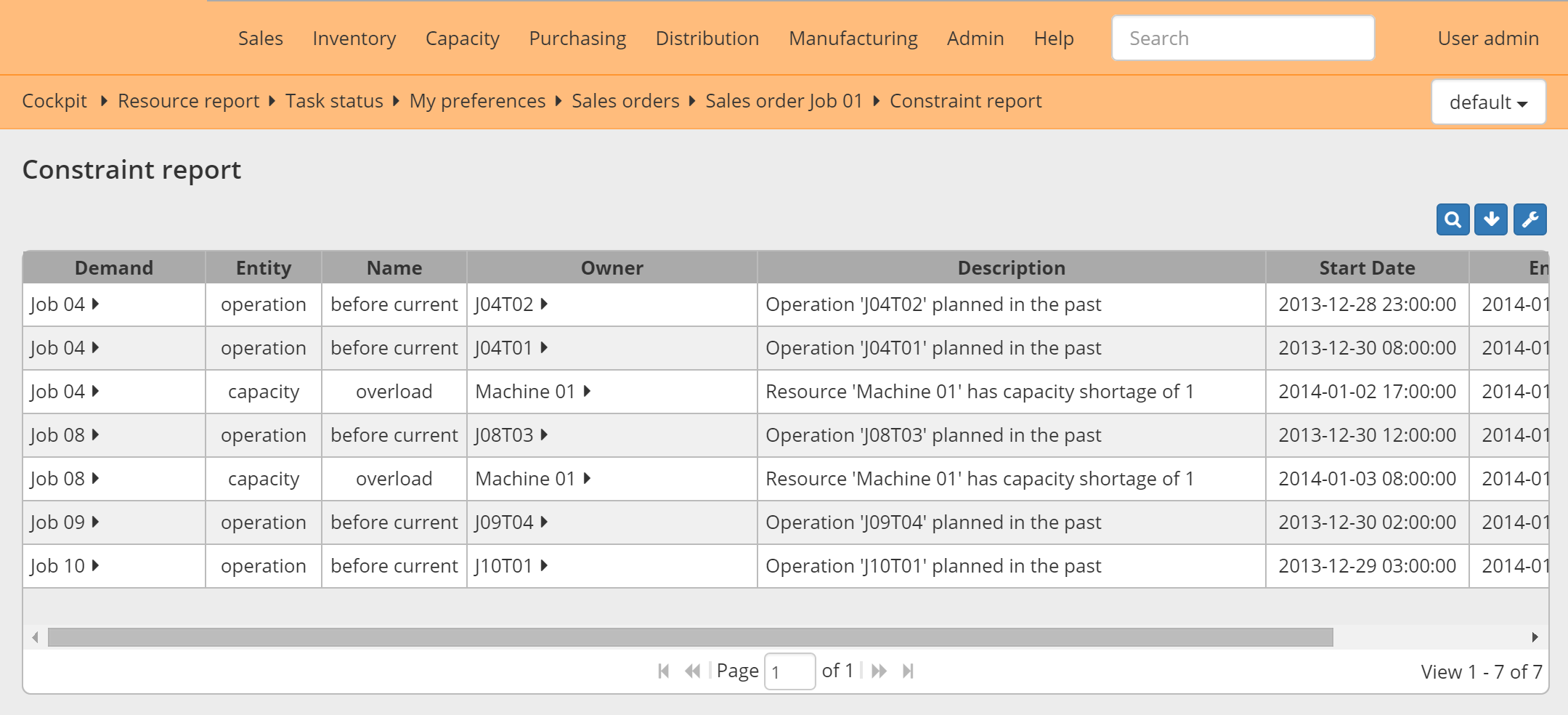Open the default view dropdown
The height and width of the screenshot is (715, 1568).
(x=1487, y=102)
